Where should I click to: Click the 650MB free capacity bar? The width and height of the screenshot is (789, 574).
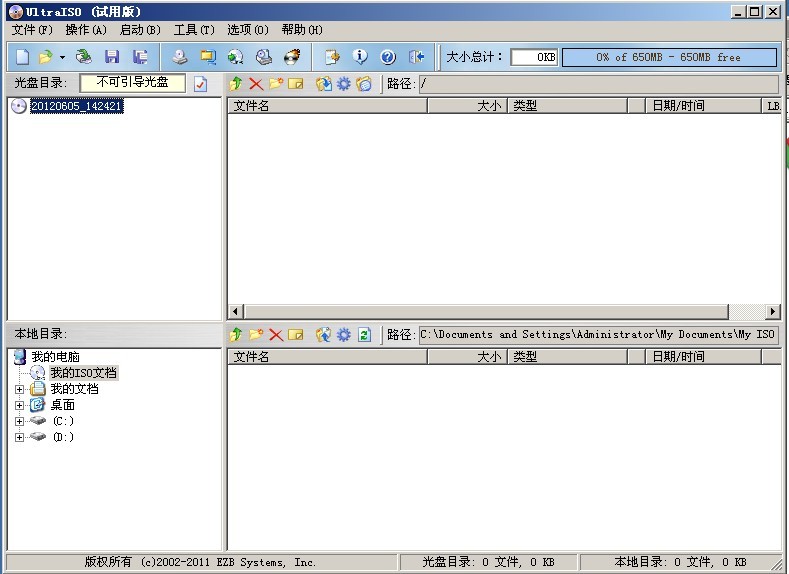click(669, 57)
